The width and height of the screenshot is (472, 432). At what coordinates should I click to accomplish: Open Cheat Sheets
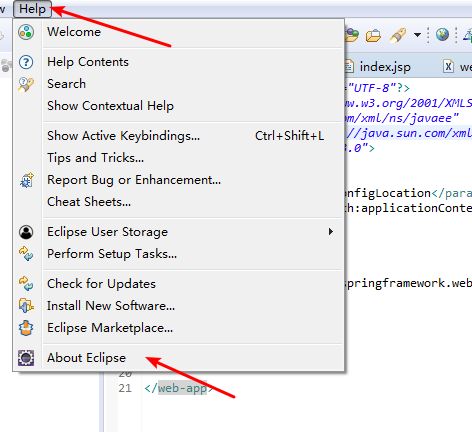178,202
